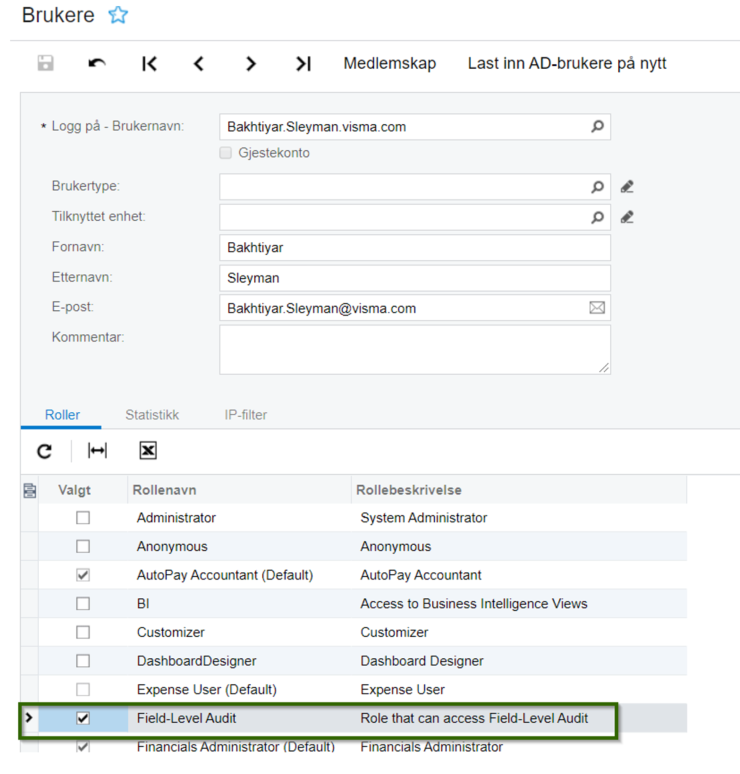Toggle the AutoPay Accountant role checkbox
Screen dimensions: 740x774
tap(83, 575)
